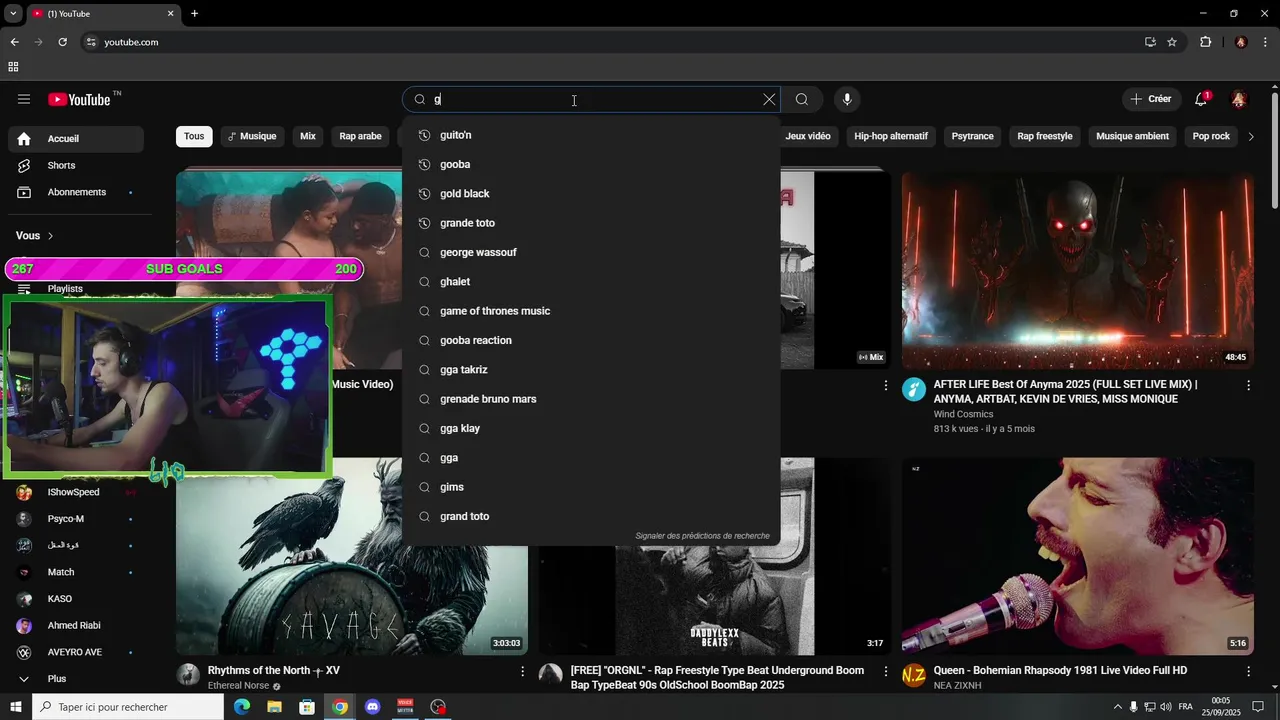Viewport: 1280px width, 720px height.
Task: Open File Explorer from taskbar
Action: (x=275, y=707)
